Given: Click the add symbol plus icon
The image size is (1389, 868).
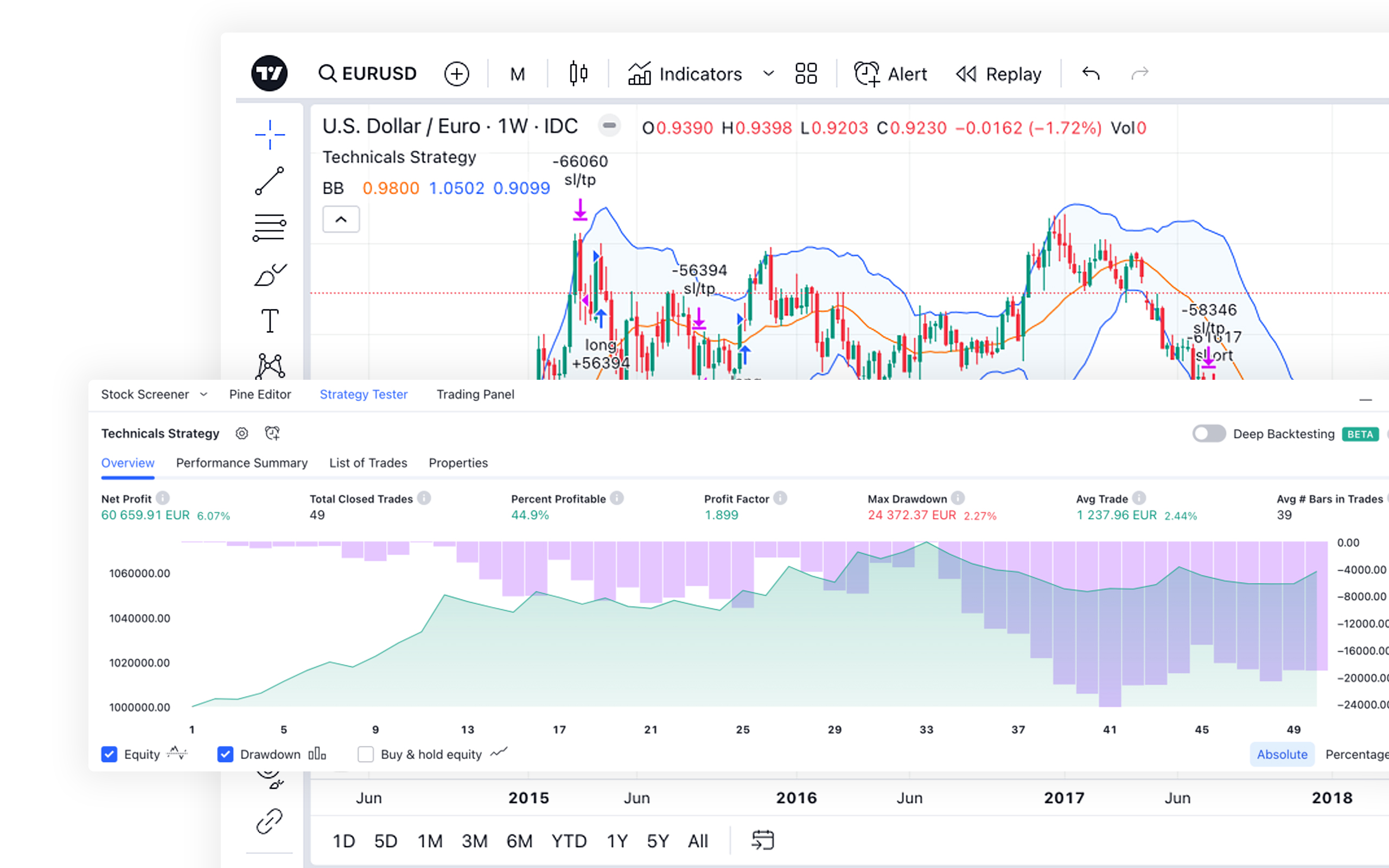Looking at the screenshot, I should click(x=456, y=74).
